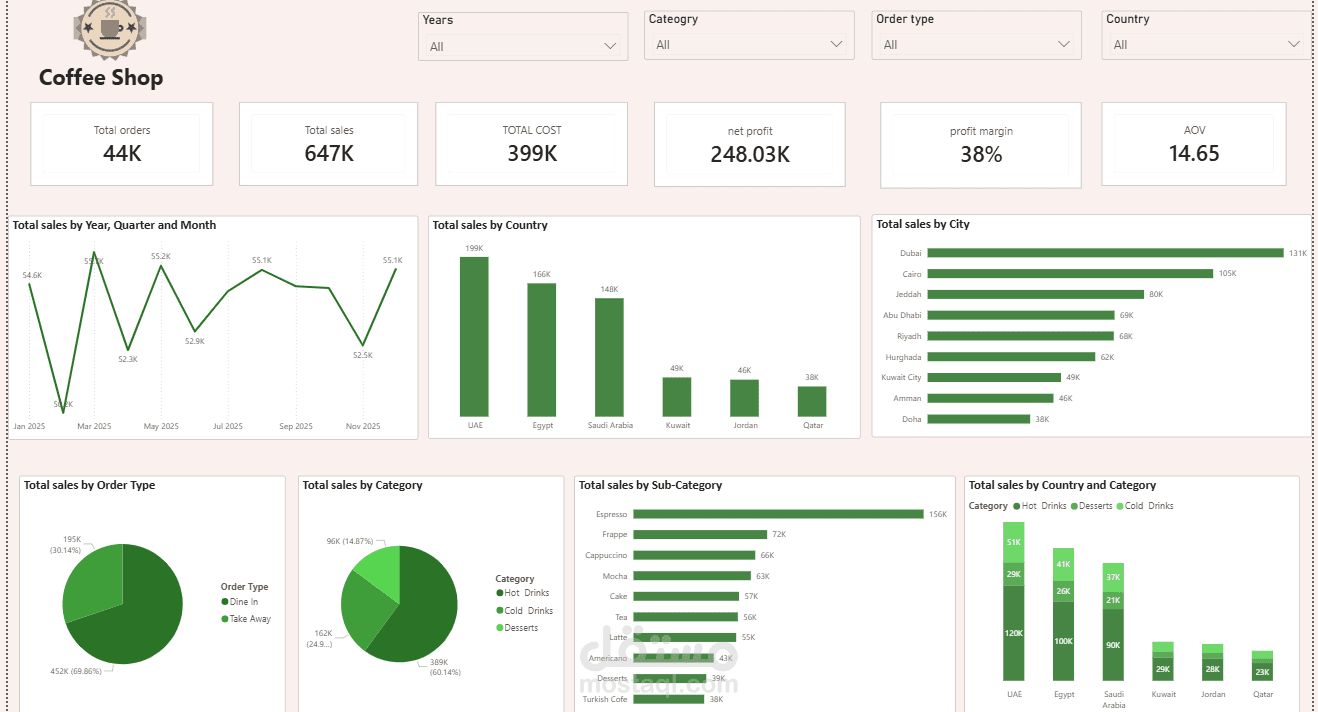Select the Frappe bar 72K
Screen dimensions: 1318x712
click(x=700, y=535)
